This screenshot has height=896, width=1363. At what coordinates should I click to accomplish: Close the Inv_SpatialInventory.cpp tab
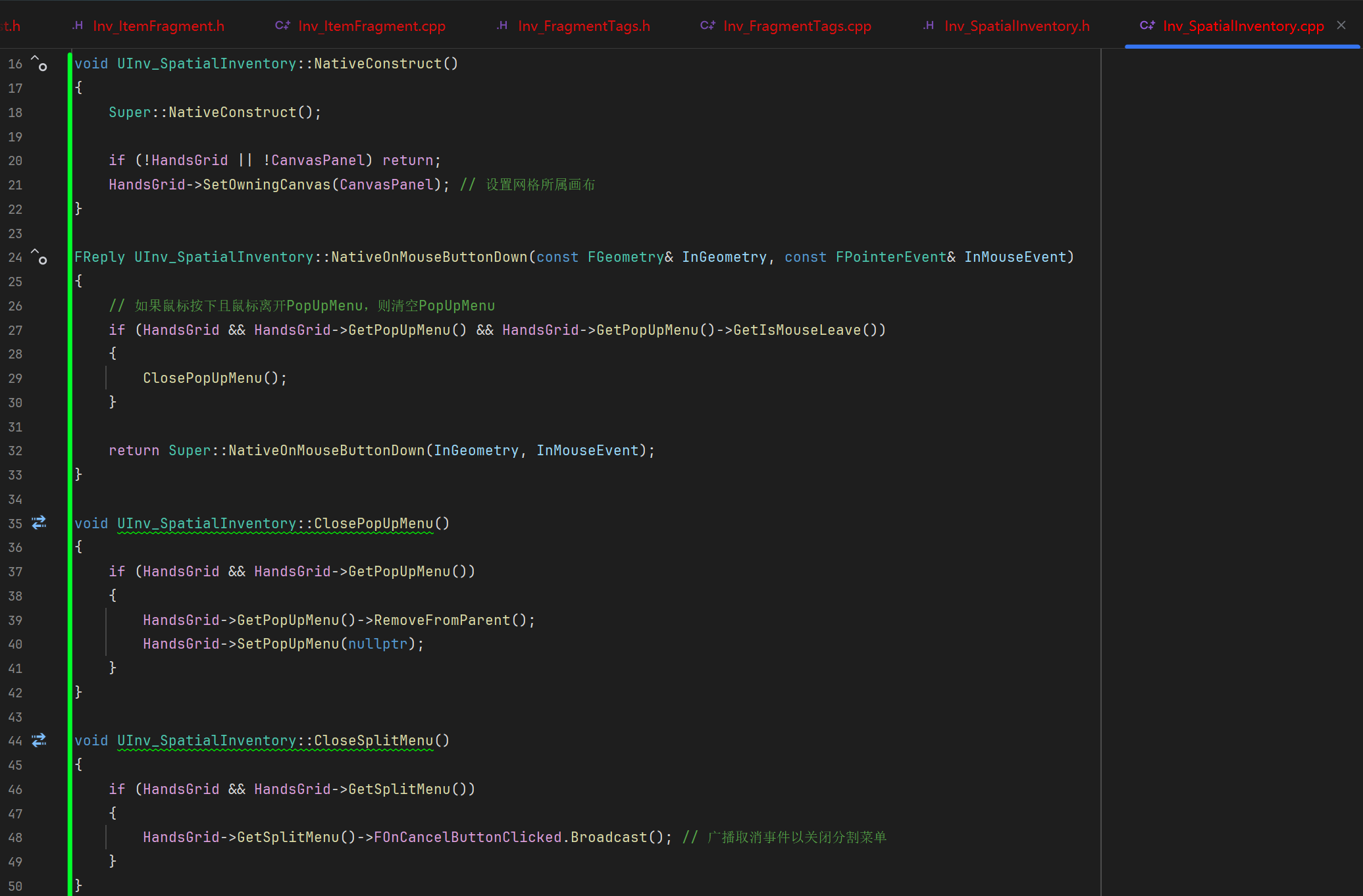(x=1341, y=26)
